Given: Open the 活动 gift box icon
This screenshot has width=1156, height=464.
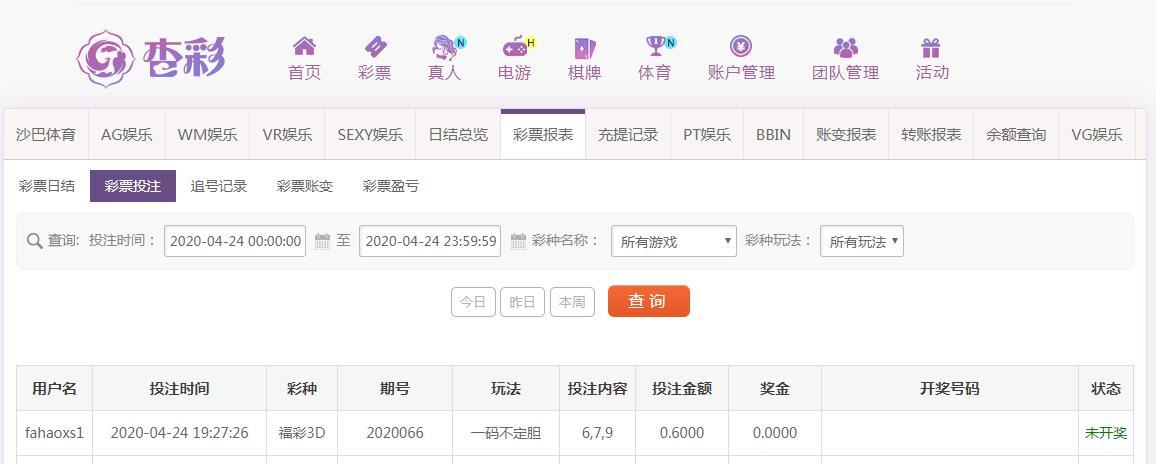Looking at the screenshot, I should coord(931,48).
